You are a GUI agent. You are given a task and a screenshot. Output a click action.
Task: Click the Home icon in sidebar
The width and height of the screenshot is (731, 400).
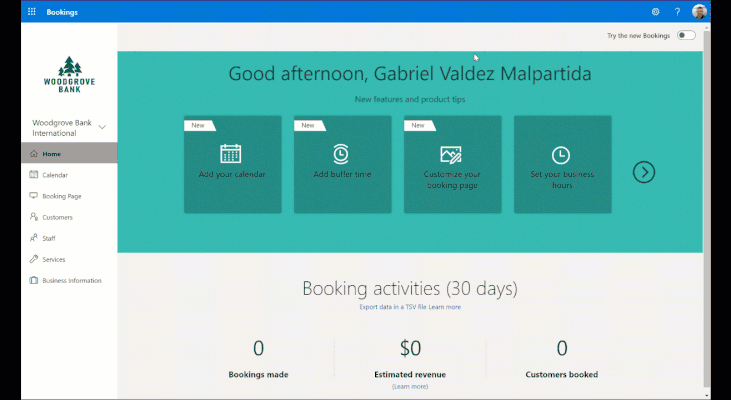tap(34, 153)
